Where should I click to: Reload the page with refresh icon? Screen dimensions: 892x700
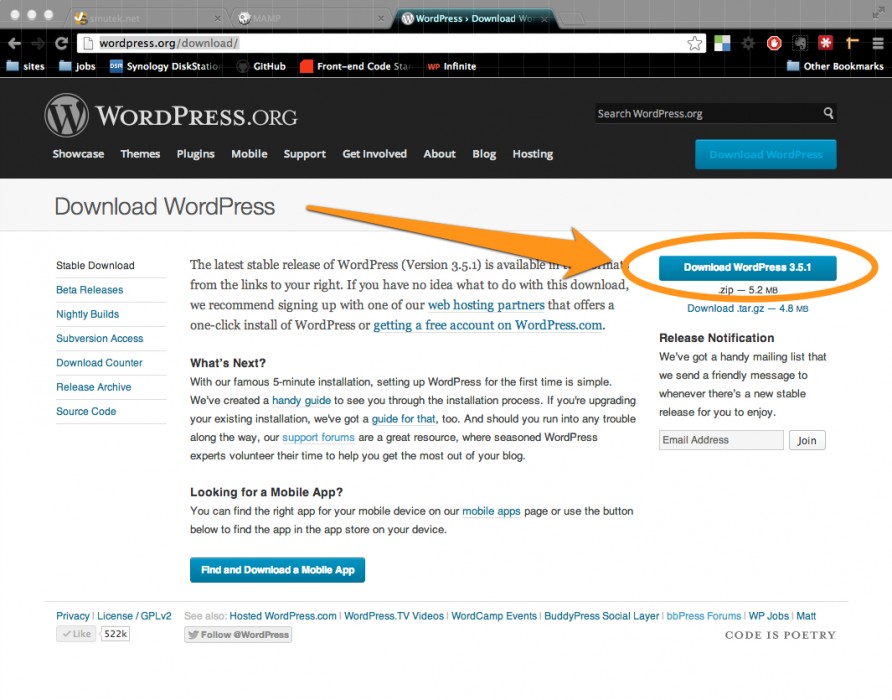tap(61, 43)
